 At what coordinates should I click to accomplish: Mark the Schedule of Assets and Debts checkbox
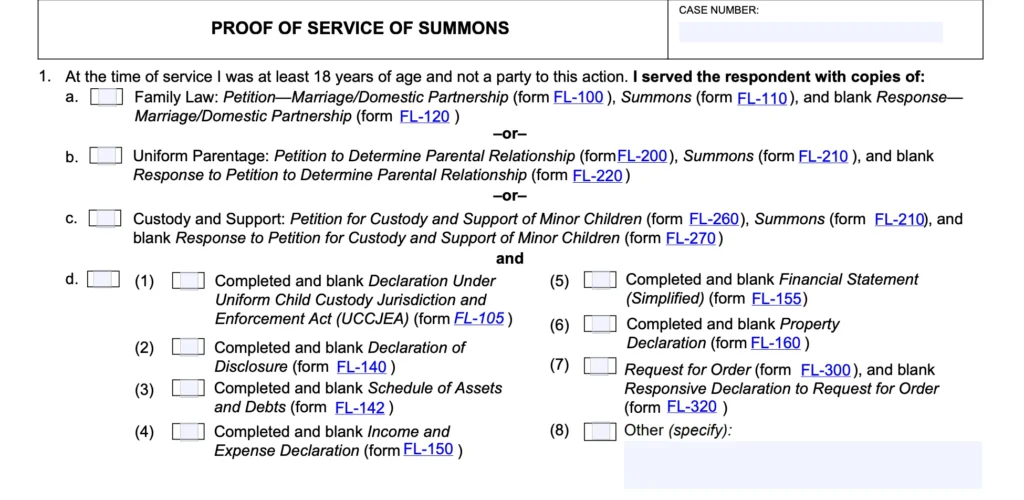click(x=188, y=388)
